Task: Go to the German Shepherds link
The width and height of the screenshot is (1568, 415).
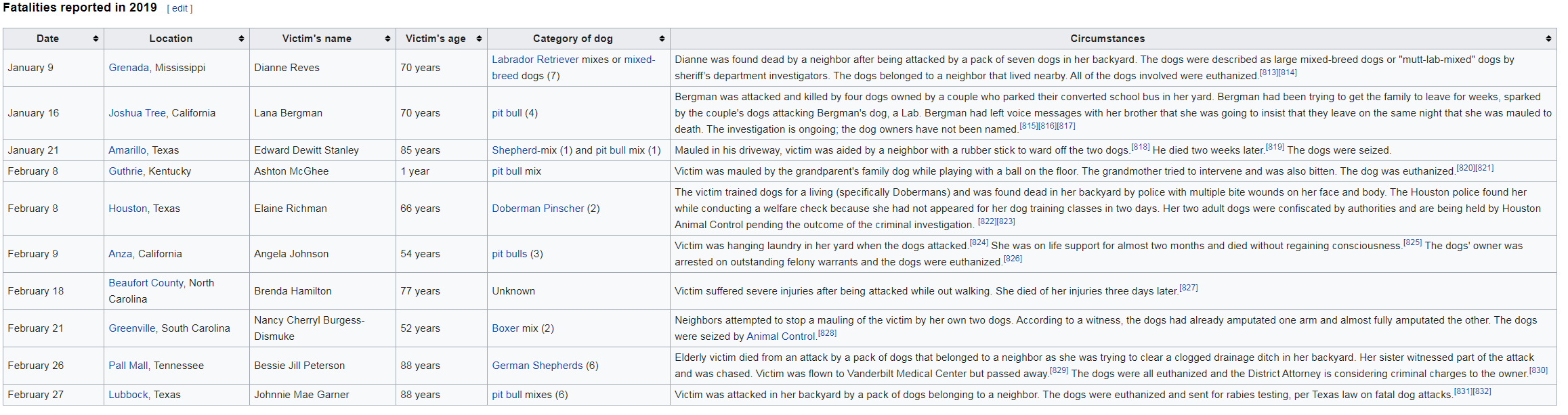Action: [x=537, y=366]
